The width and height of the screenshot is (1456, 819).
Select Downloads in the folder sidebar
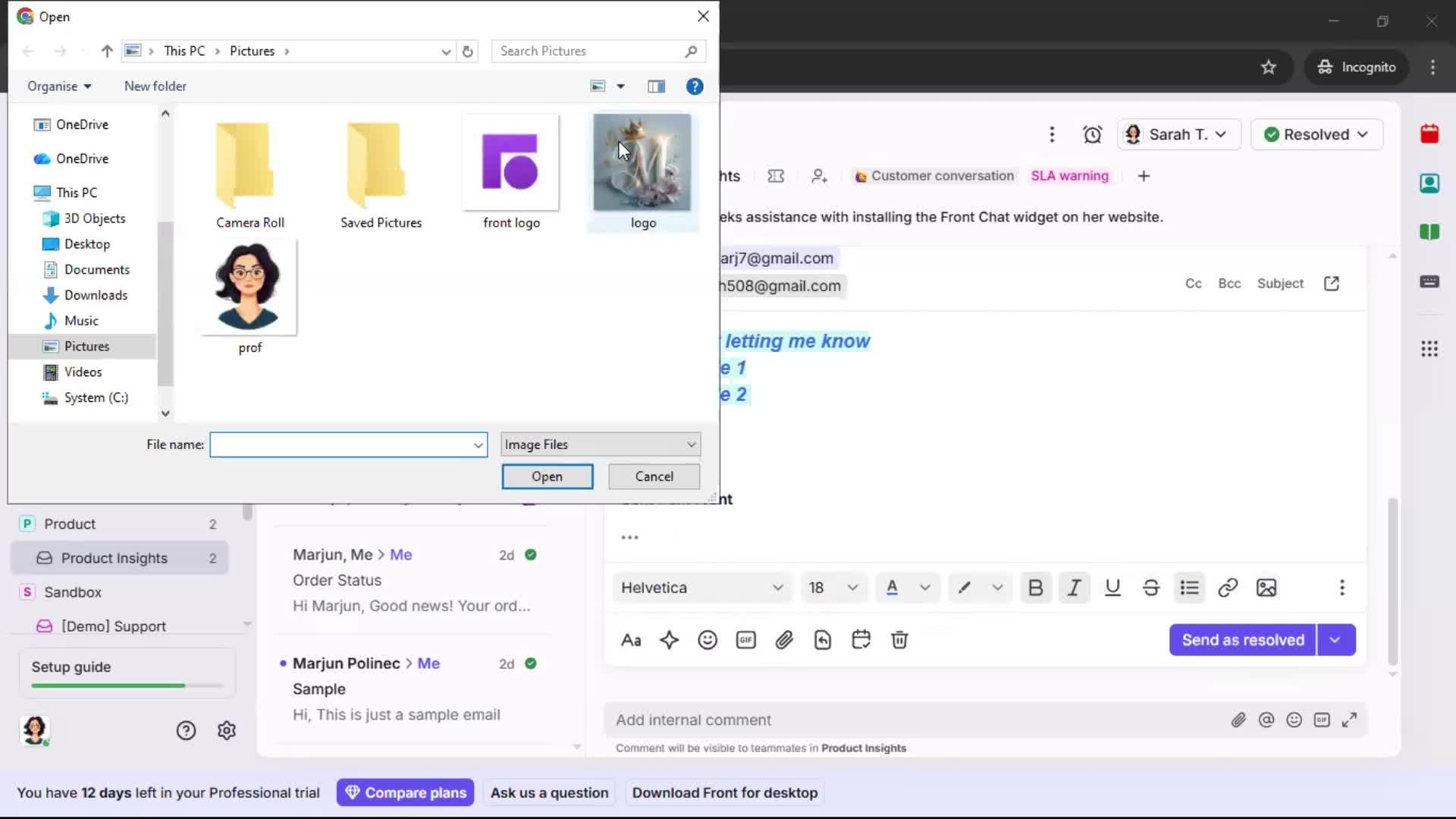click(x=96, y=295)
